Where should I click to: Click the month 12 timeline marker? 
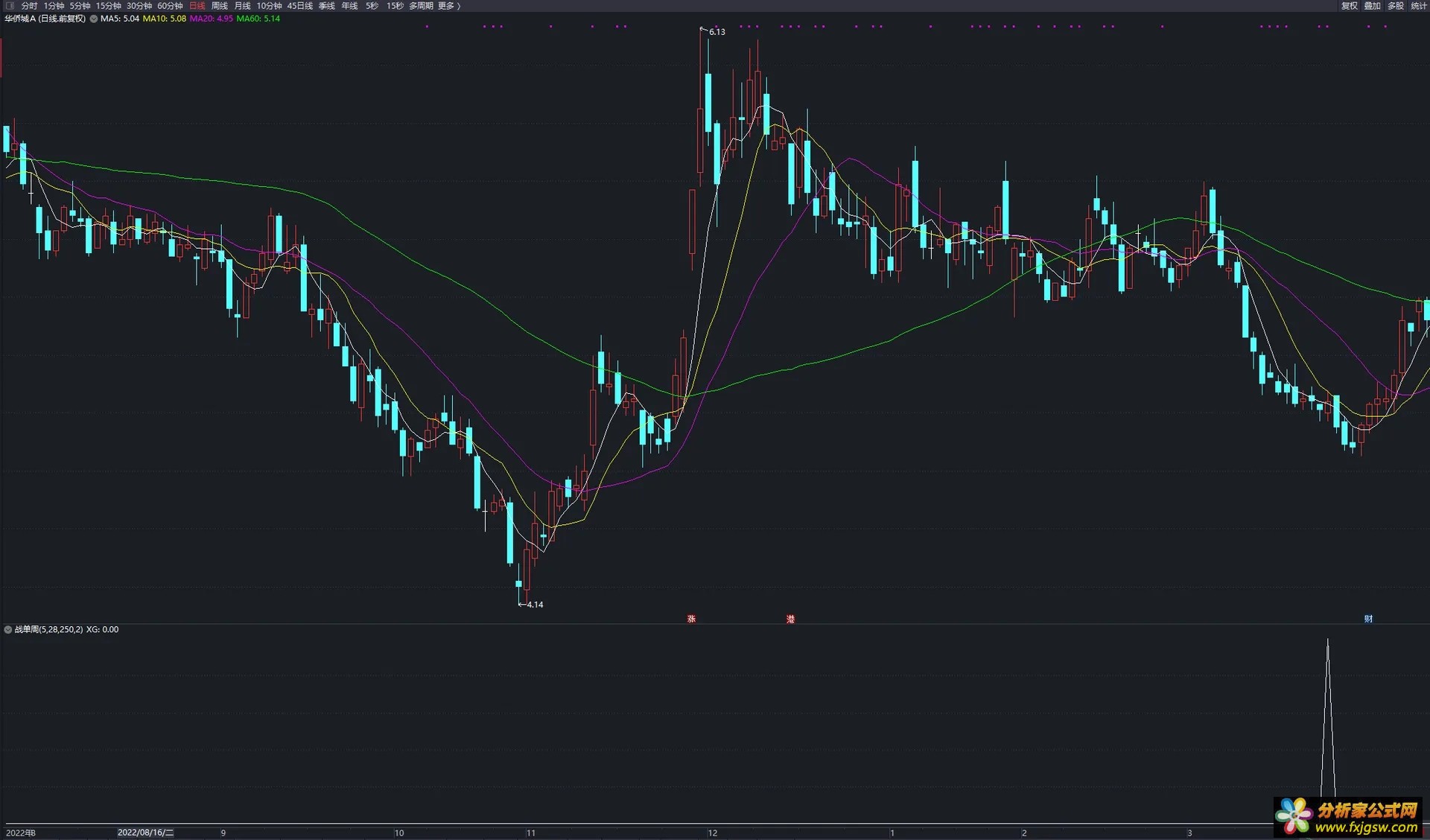pyautogui.click(x=713, y=833)
